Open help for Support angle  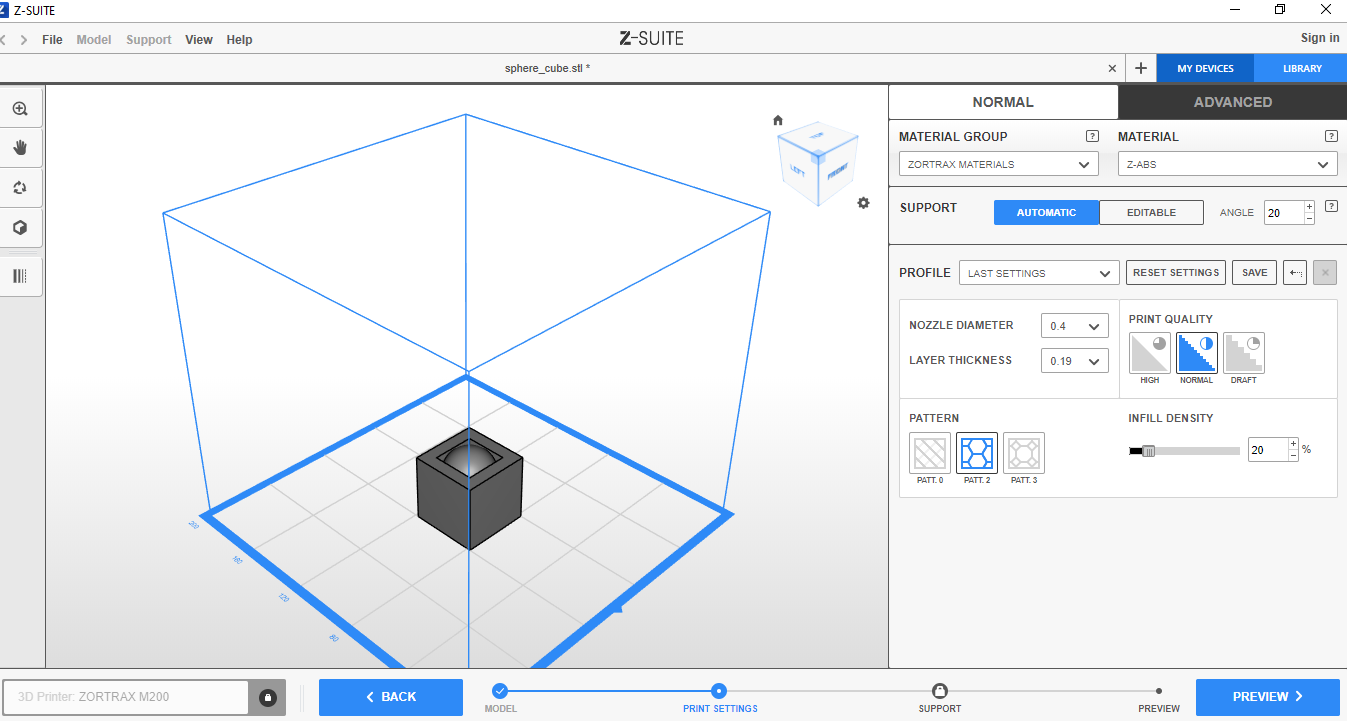click(x=1331, y=206)
